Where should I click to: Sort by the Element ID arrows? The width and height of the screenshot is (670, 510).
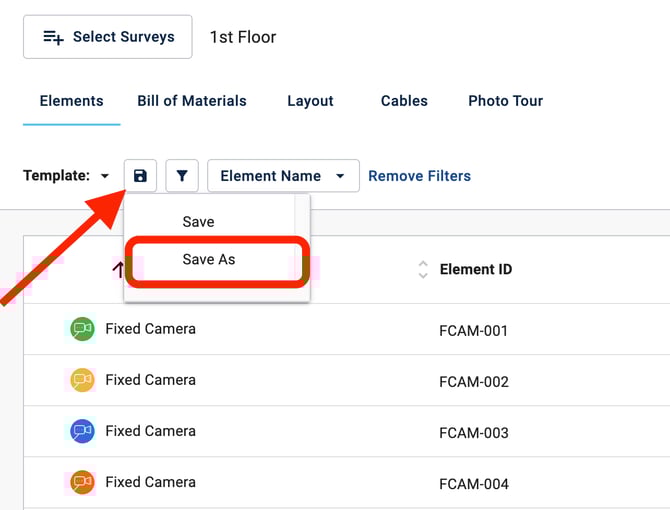click(423, 269)
